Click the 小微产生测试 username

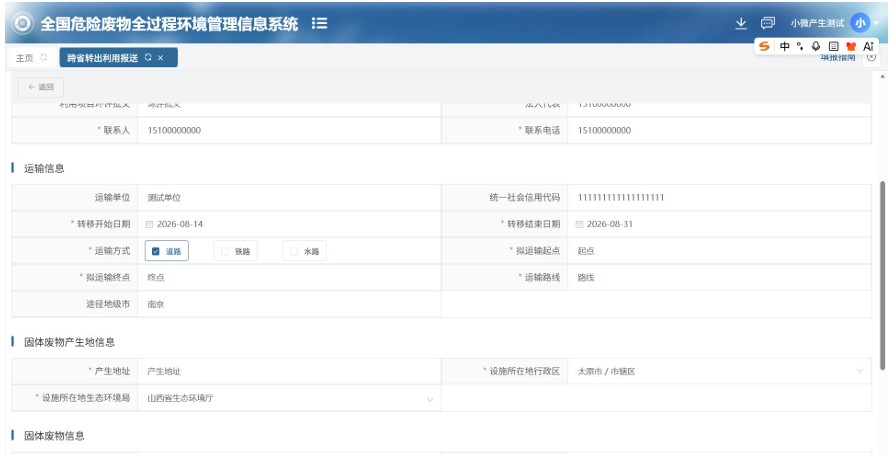(x=817, y=23)
